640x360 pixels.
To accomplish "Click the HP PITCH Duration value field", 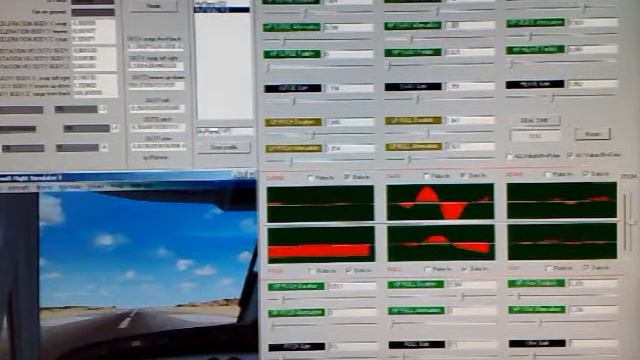I will click(x=352, y=286).
